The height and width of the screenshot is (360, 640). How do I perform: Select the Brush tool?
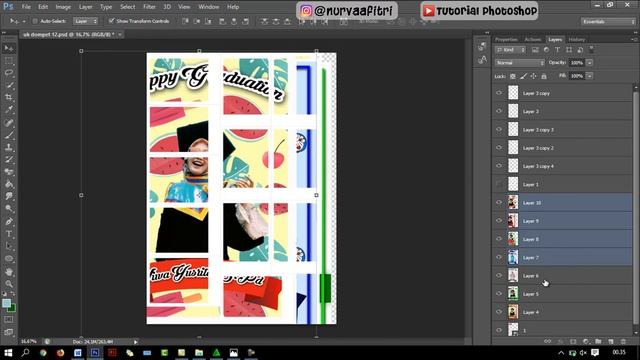point(9,135)
